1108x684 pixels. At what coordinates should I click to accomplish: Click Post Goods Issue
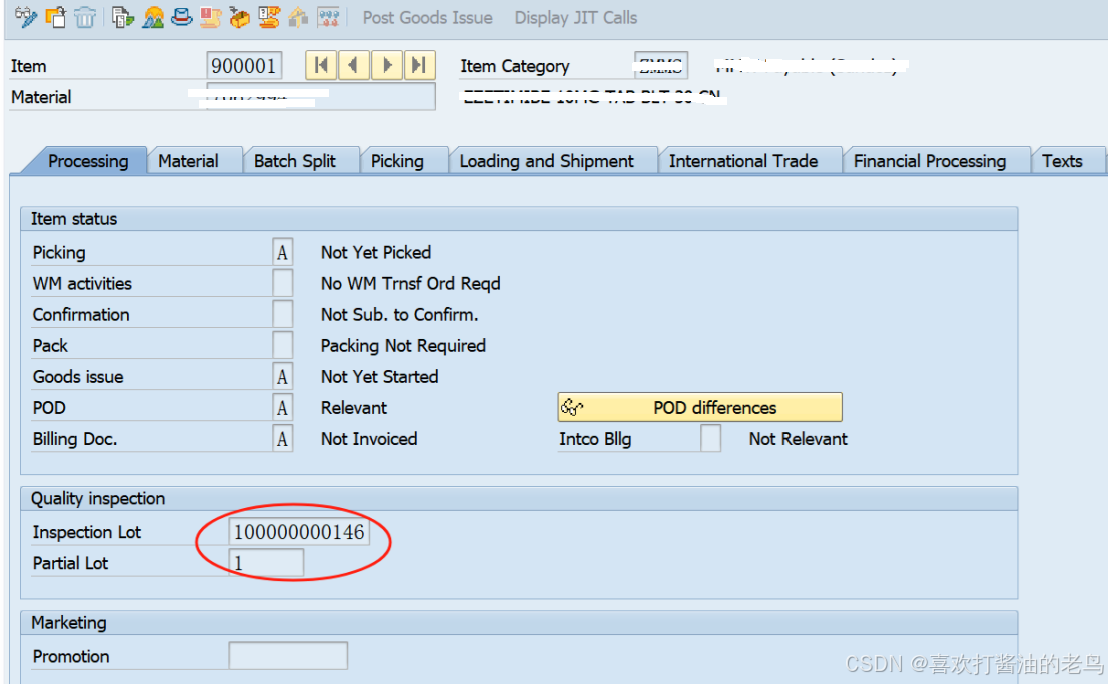click(x=427, y=17)
